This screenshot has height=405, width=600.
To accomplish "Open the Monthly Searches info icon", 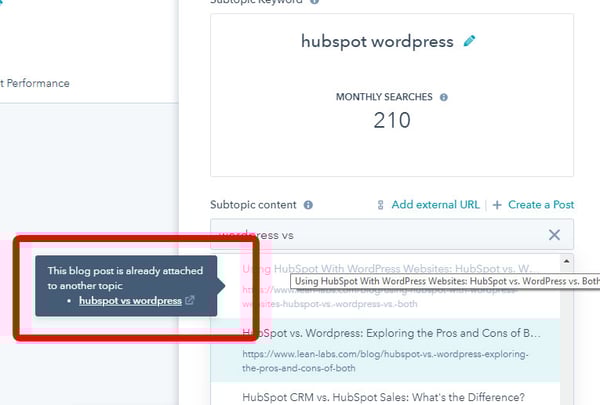I will [443, 97].
